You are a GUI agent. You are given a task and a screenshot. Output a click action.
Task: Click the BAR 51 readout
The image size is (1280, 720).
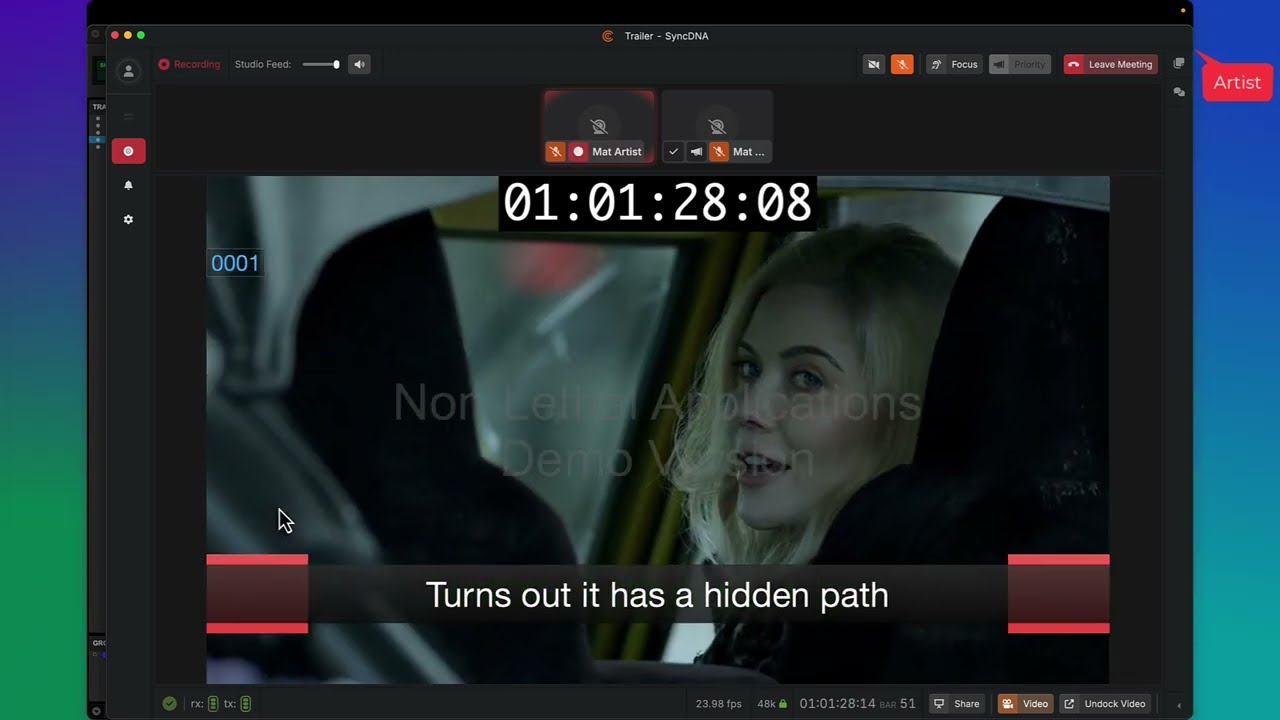tap(898, 704)
